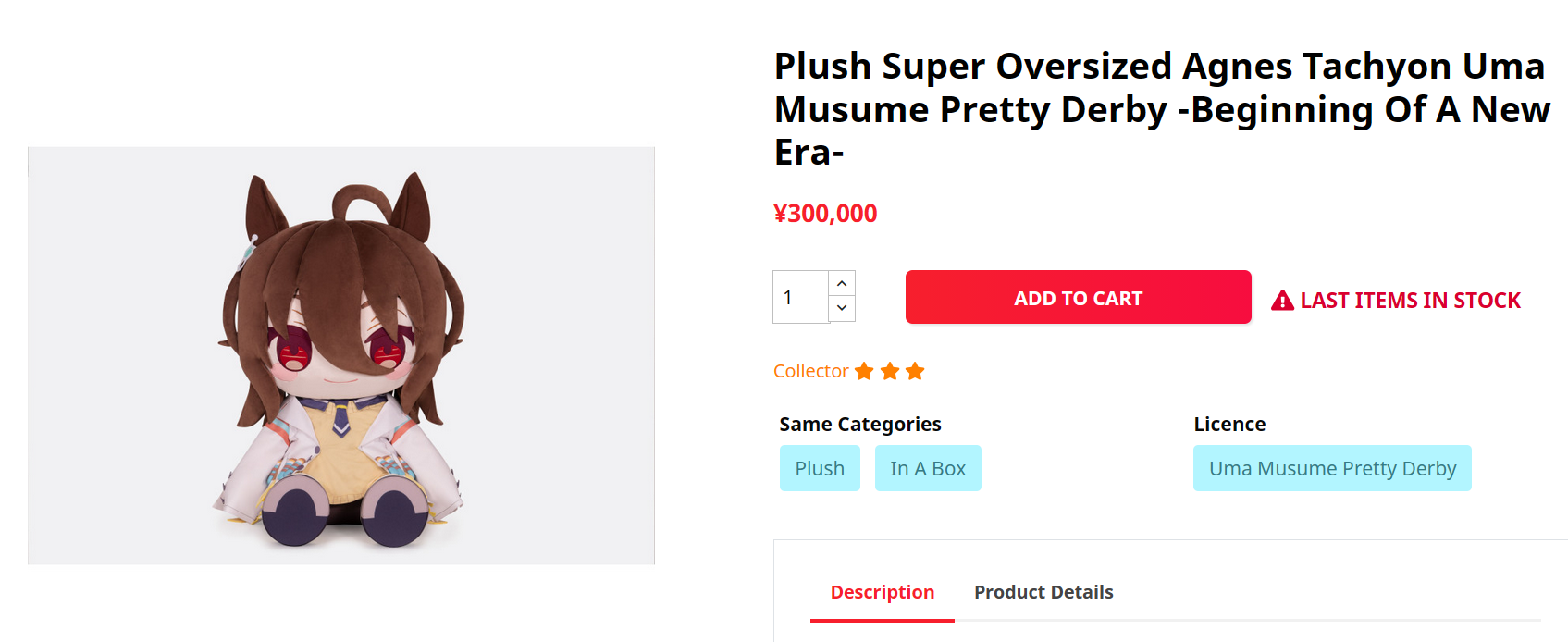Screen dimensions: 1568x642
Task: Click the warning triangle stock icon
Action: [1282, 301]
